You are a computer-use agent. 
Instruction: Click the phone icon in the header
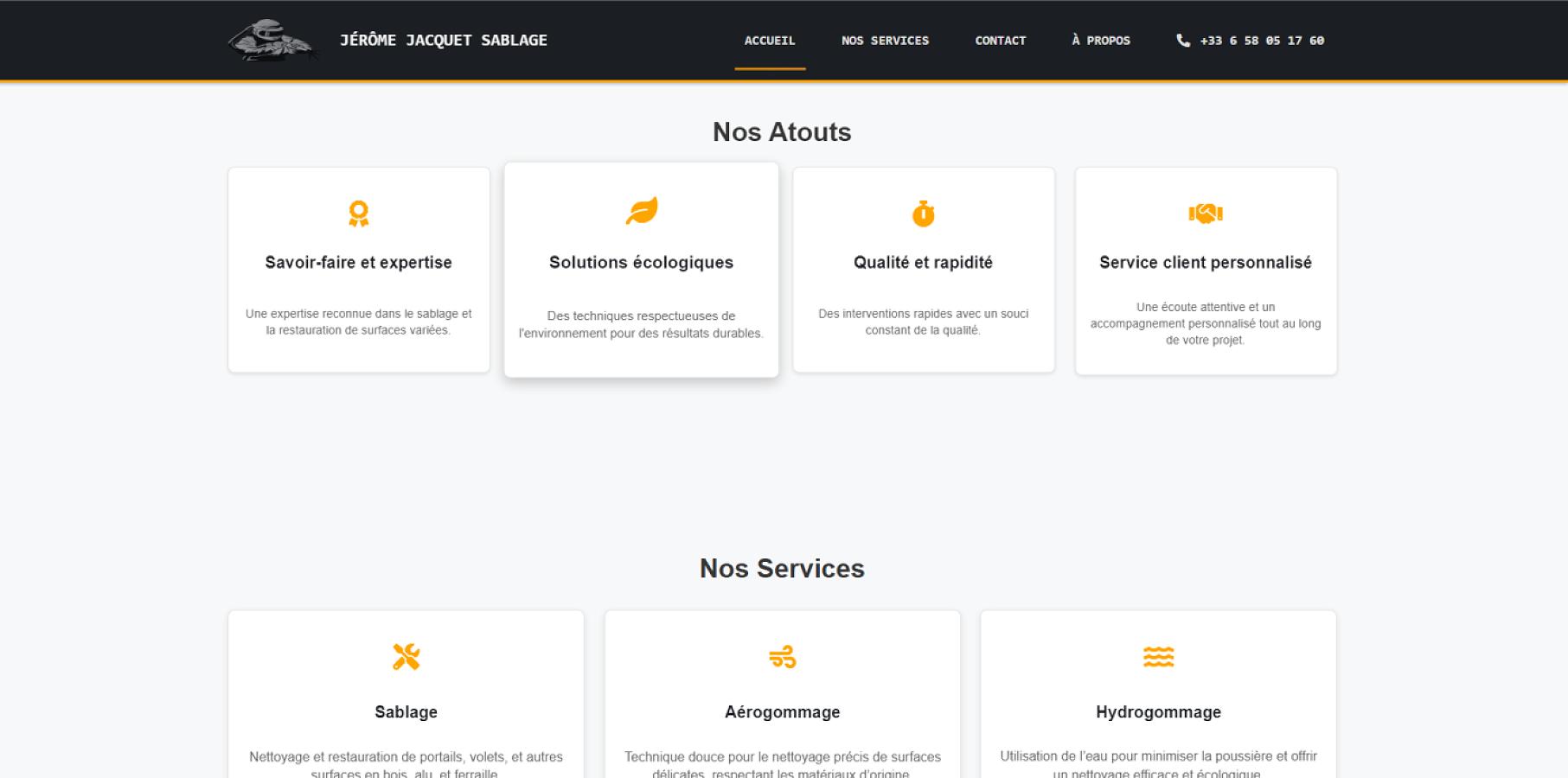click(1183, 40)
